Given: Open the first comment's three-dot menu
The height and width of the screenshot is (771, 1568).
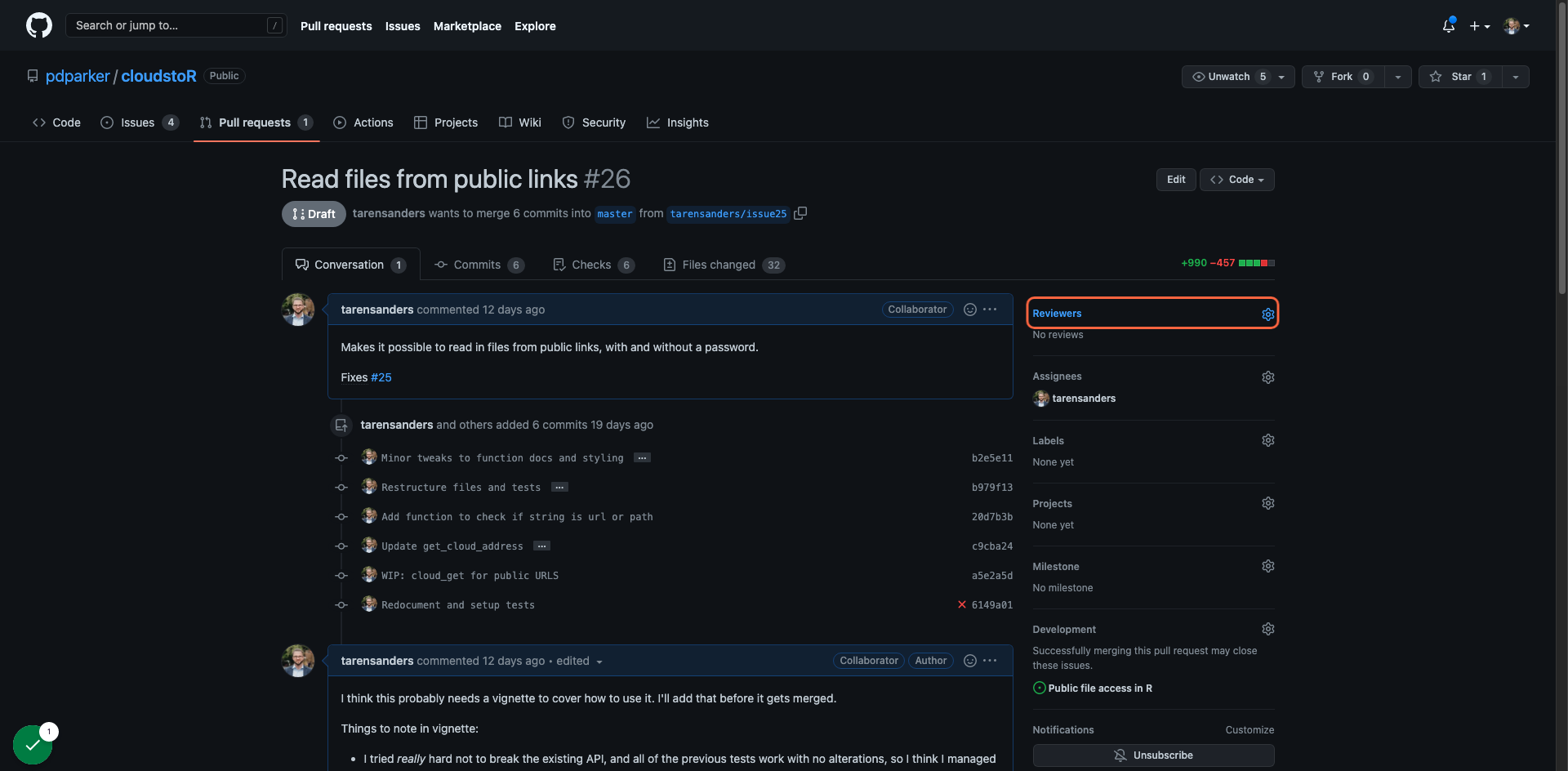Looking at the screenshot, I should pos(990,310).
